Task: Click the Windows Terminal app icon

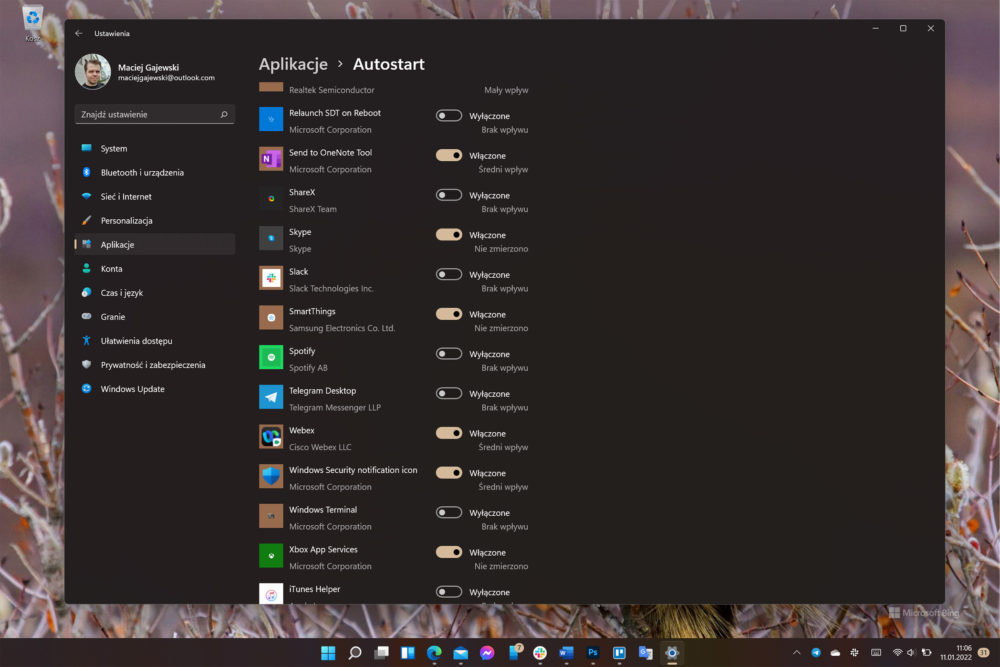Action: pyautogui.click(x=271, y=516)
